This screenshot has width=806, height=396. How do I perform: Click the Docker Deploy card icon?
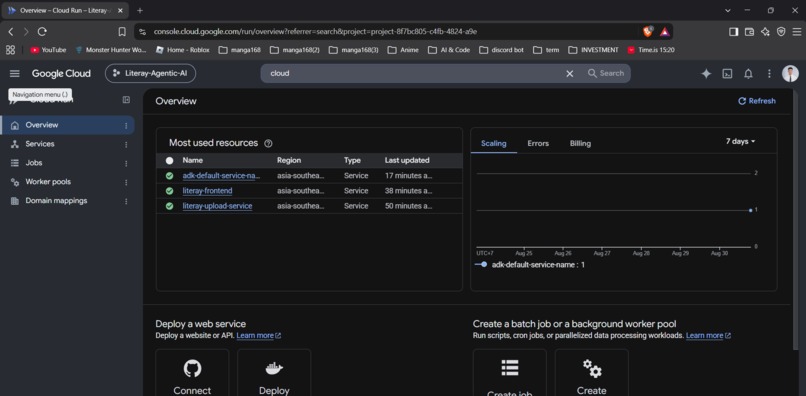click(274, 368)
